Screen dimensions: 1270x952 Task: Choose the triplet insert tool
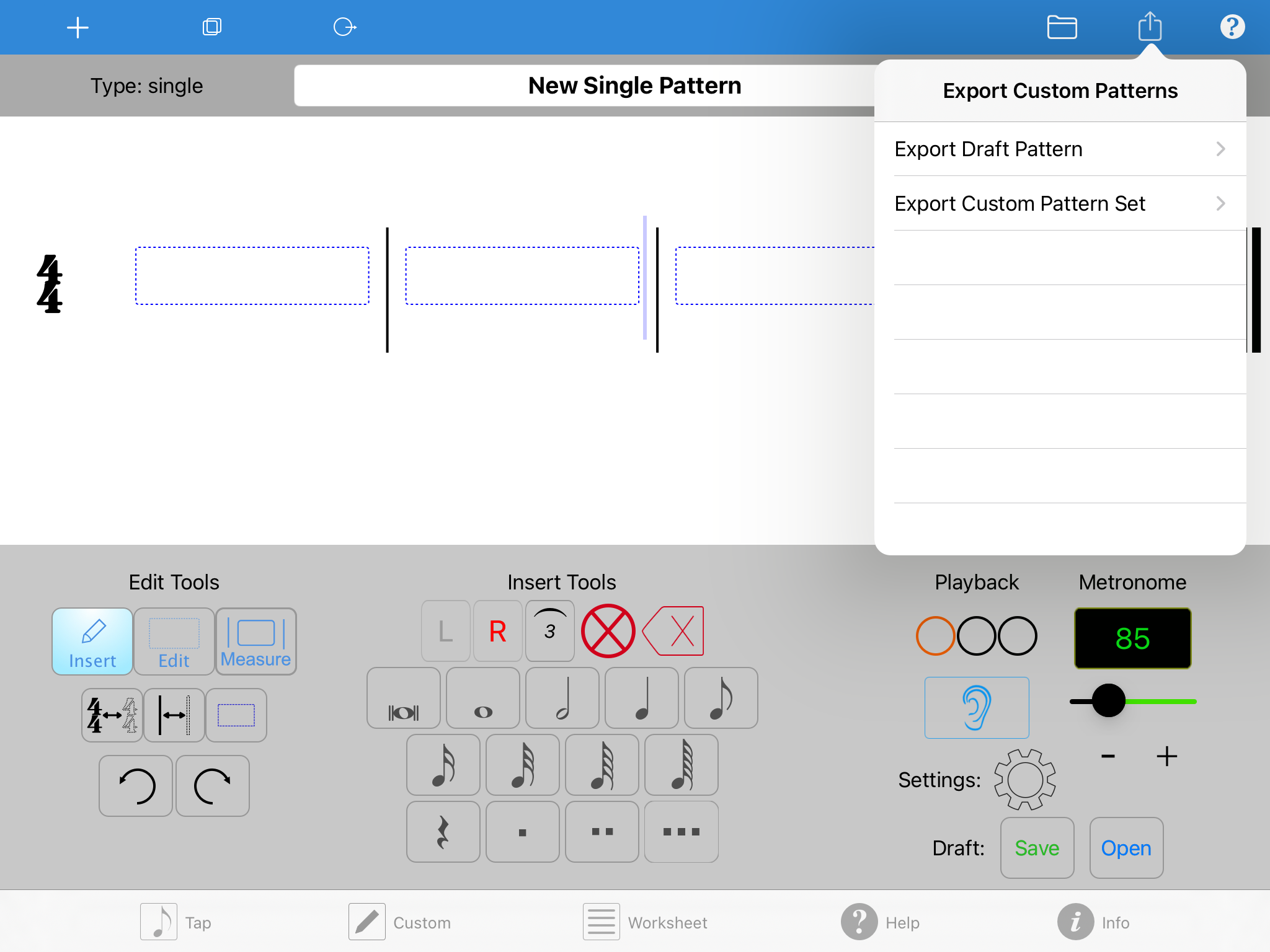(549, 630)
